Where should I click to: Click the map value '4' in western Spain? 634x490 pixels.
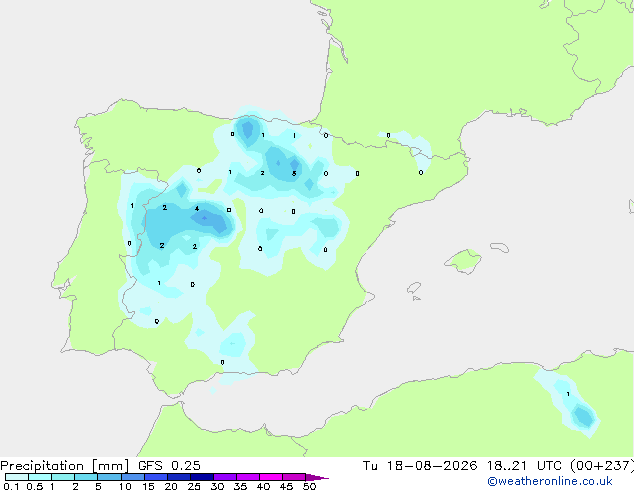point(197,209)
